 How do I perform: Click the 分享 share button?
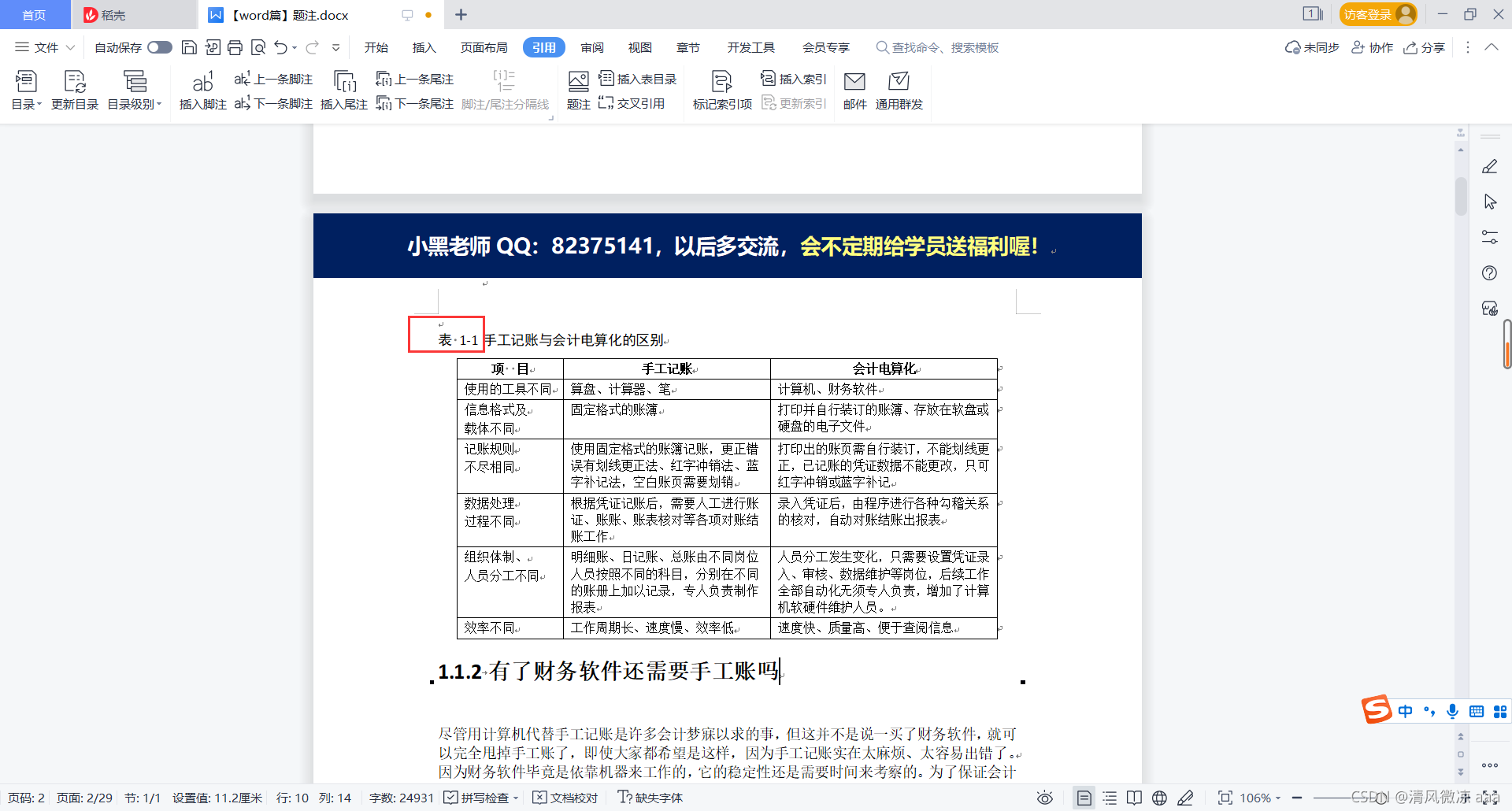1425,47
